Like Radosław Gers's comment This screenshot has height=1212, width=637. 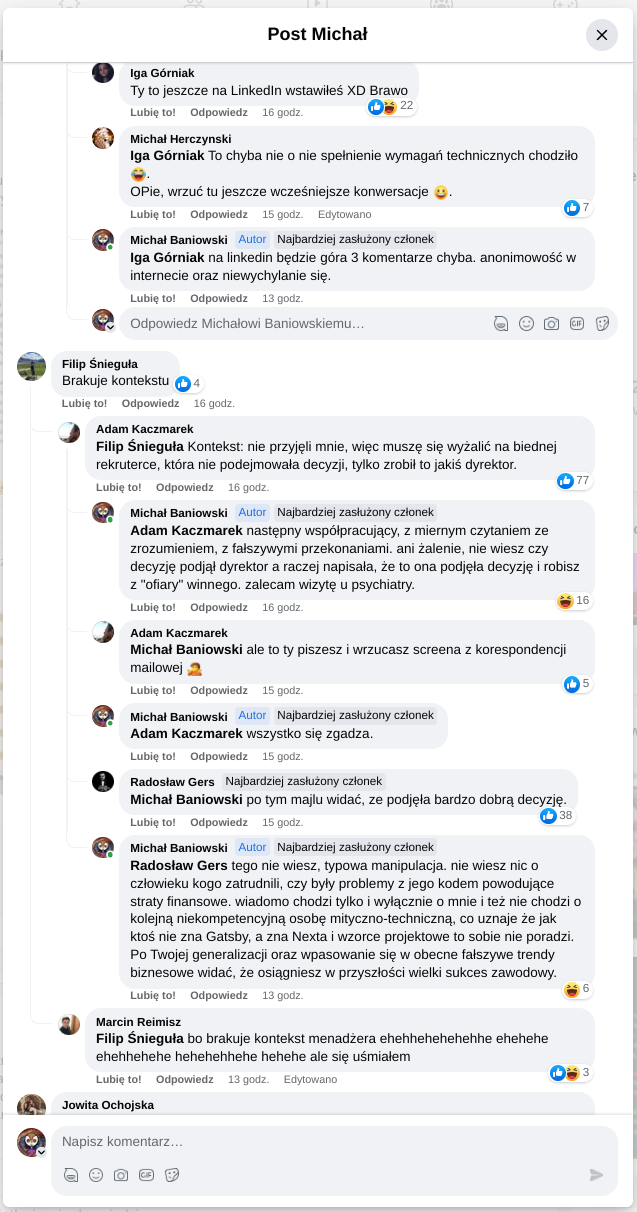tap(153, 822)
